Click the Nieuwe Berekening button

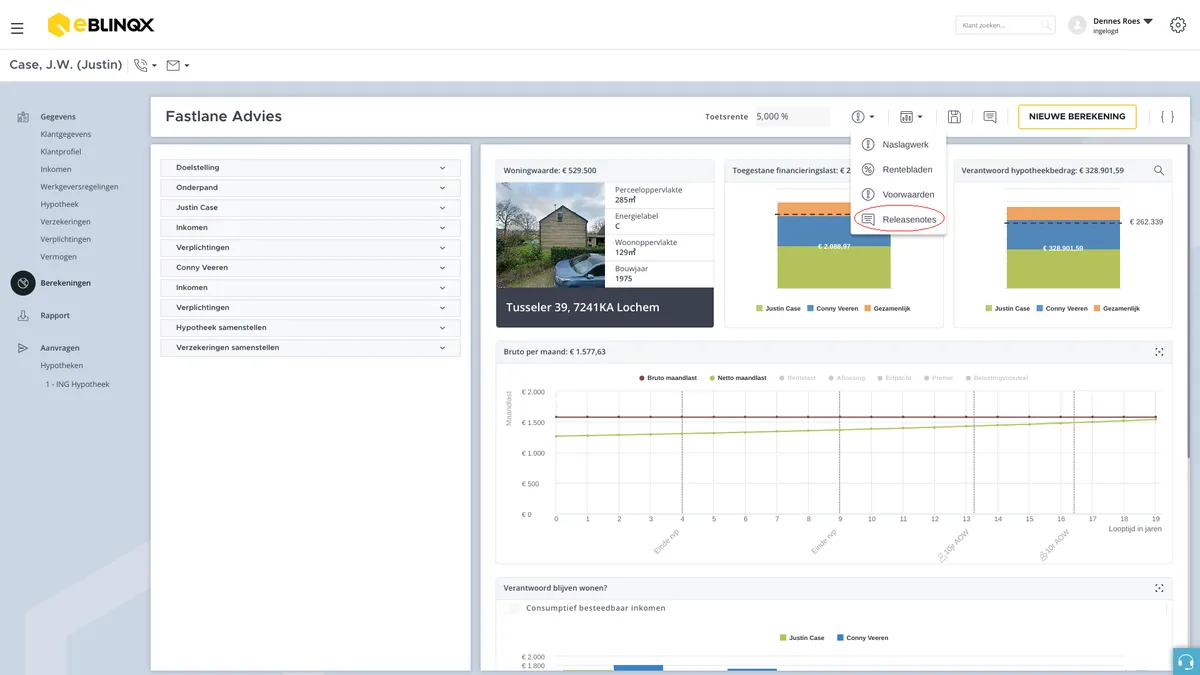pos(1077,117)
